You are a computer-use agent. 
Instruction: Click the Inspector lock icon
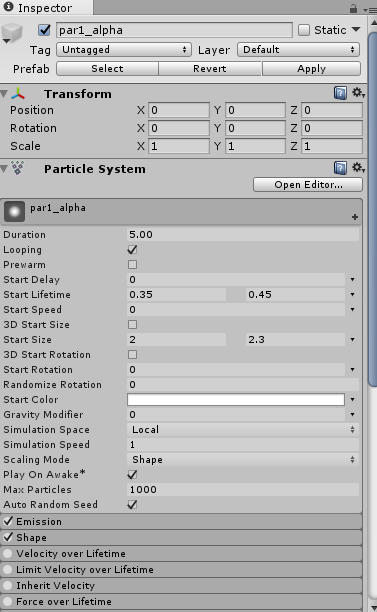(353, 8)
